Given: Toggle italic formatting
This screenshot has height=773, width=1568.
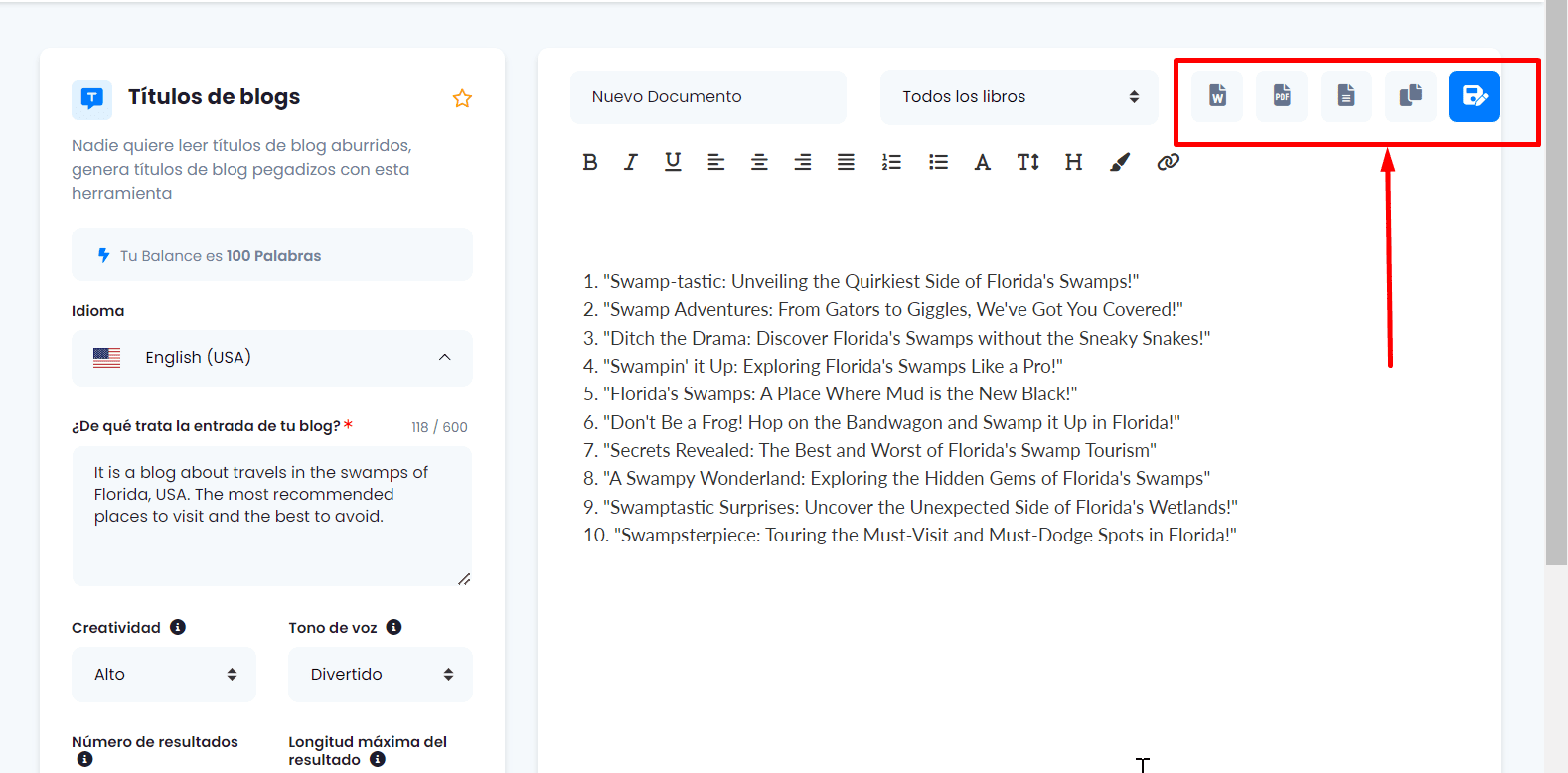Looking at the screenshot, I should (x=631, y=162).
